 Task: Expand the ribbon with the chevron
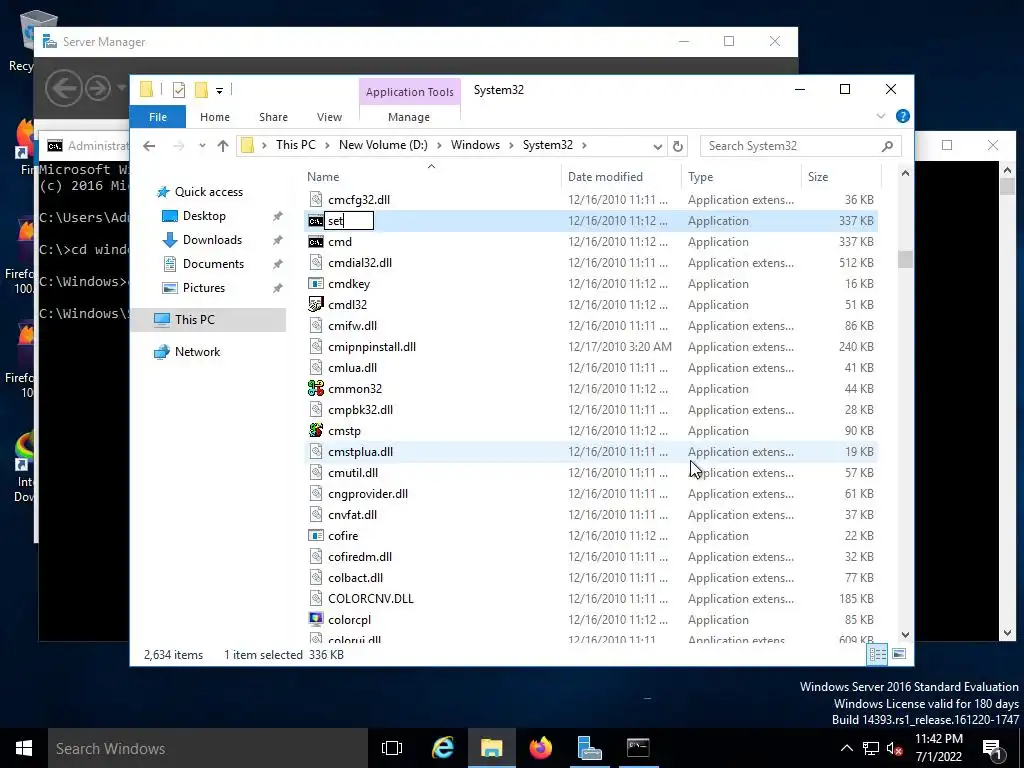point(881,116)
